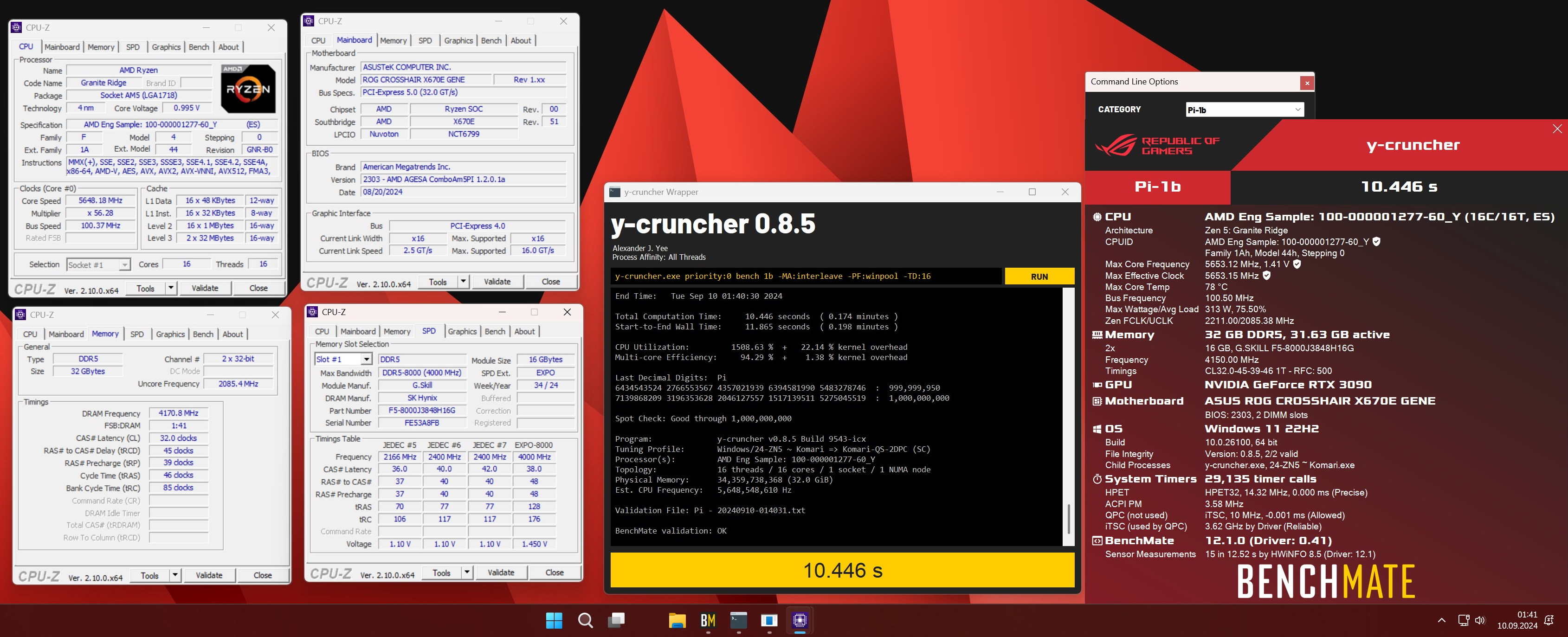Switch to Bench tab in CPU-Z CPU window

(199, 47)
